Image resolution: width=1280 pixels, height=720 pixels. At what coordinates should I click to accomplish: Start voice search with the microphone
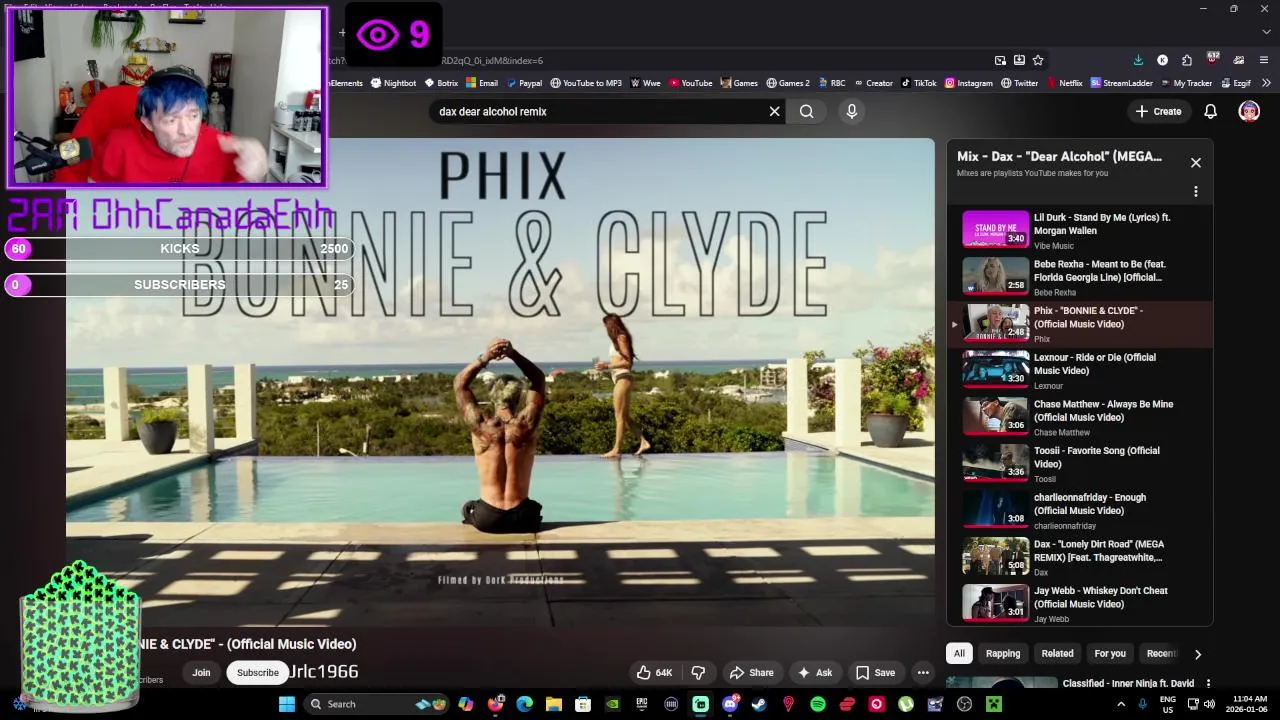(852, 111)
